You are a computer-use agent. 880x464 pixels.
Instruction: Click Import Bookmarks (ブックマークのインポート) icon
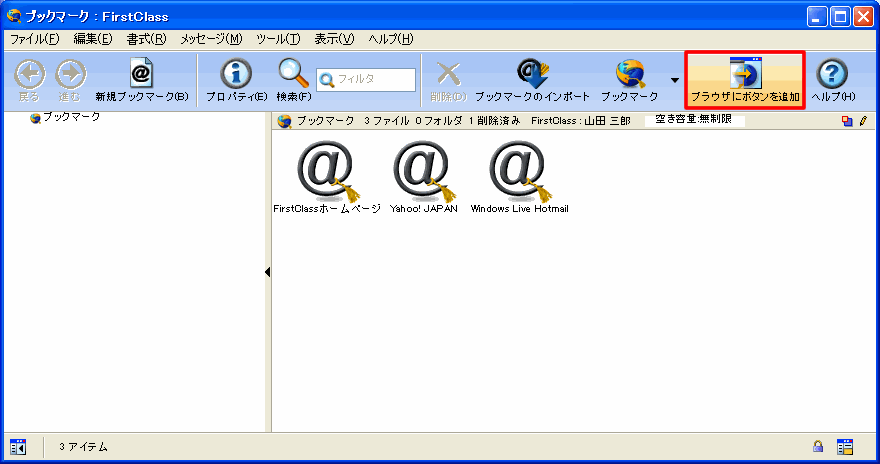[530, 75]
